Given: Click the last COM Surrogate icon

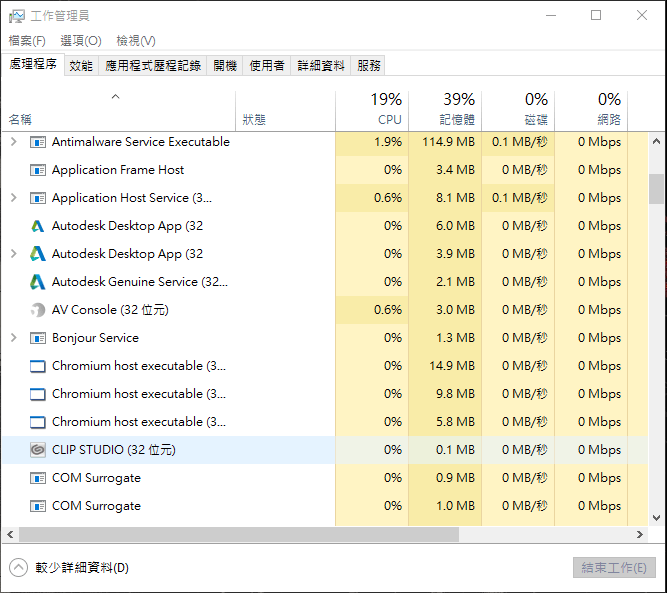Looking at the screenshot, I should pyautogui.click(x=38, y=506).
